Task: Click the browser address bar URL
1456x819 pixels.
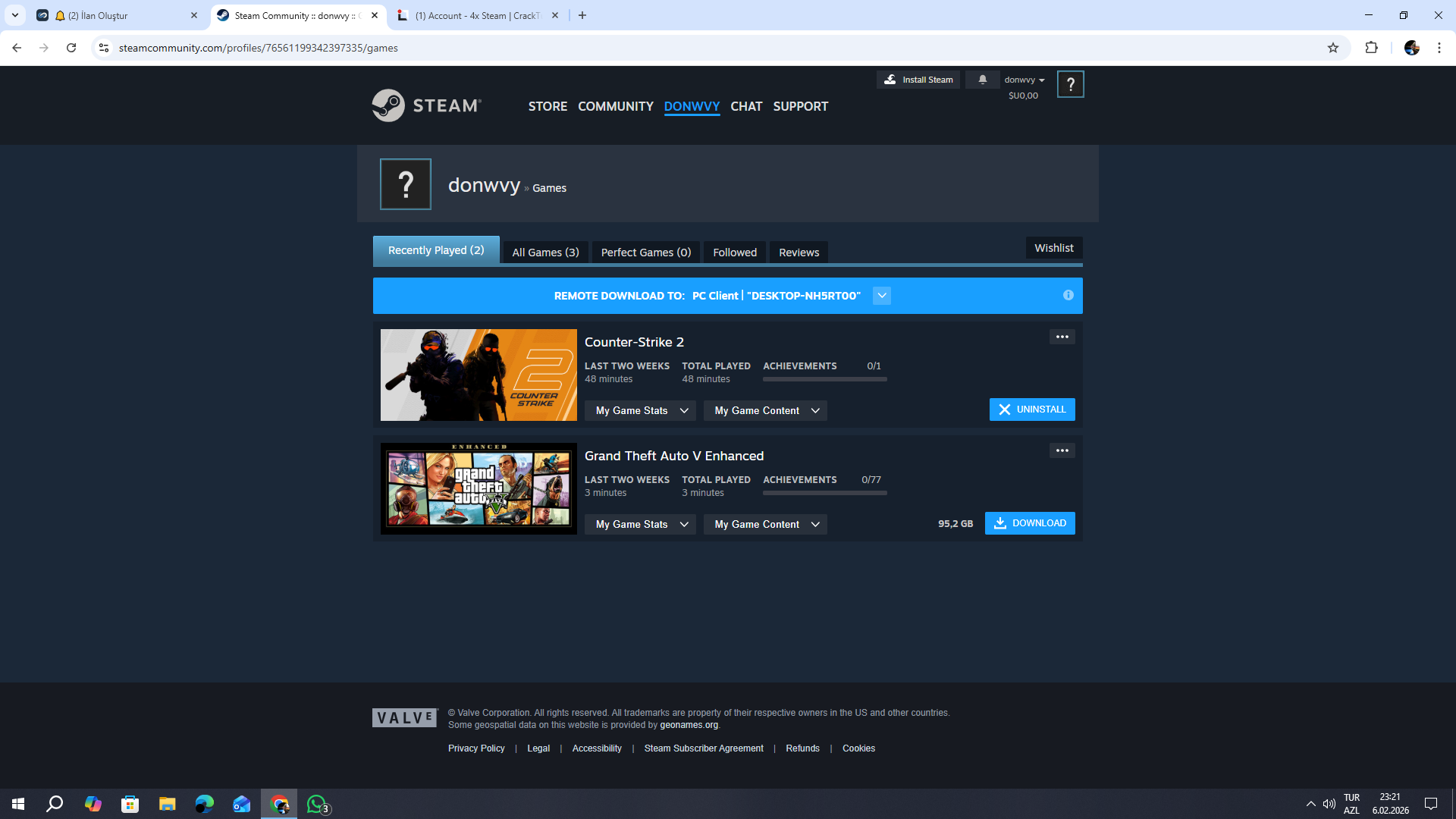Action: coord(259,48)
